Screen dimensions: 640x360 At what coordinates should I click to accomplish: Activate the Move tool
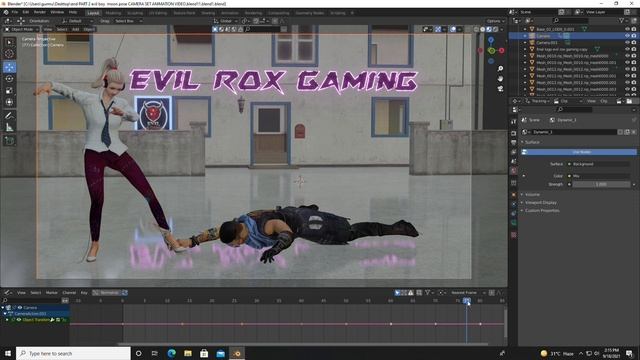[x=9, y=67]
